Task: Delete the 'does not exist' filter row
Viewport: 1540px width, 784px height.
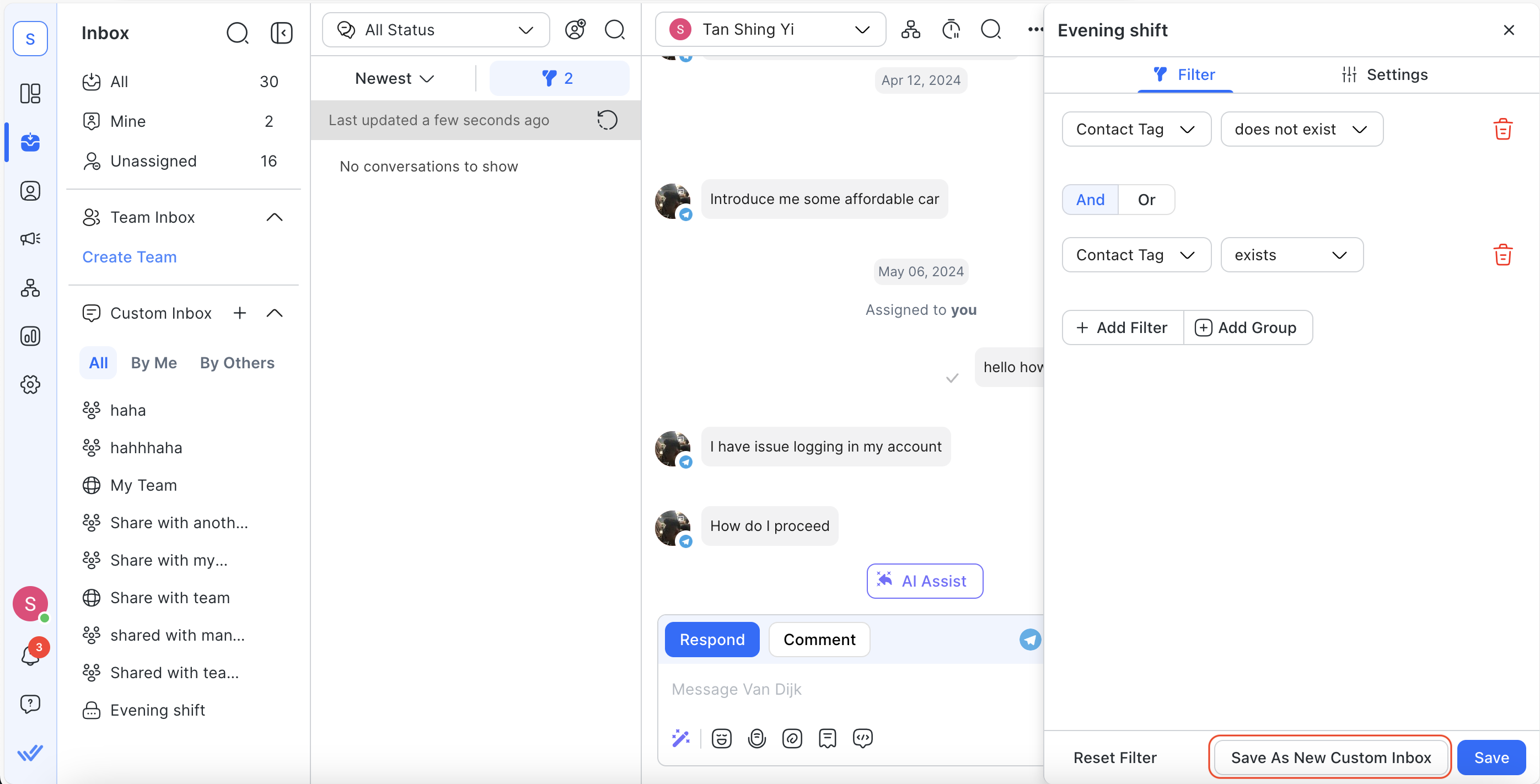Action: click(1503, 129)
